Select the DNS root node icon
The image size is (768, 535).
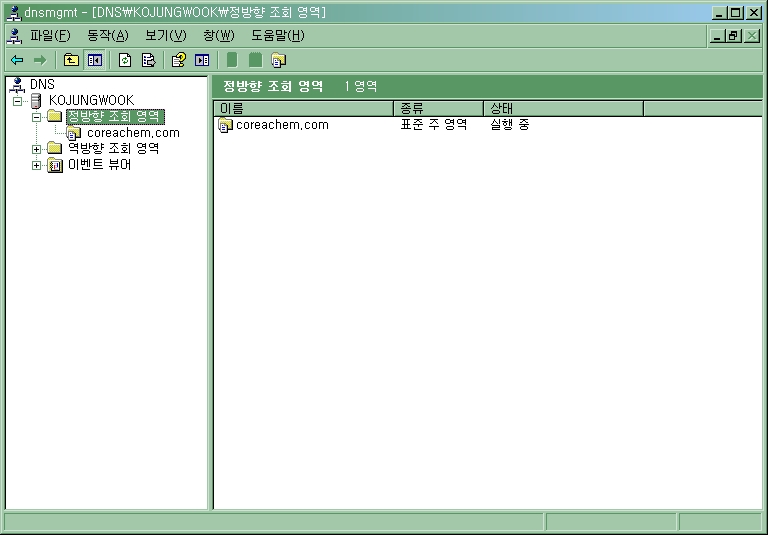(x=18, y=85)
